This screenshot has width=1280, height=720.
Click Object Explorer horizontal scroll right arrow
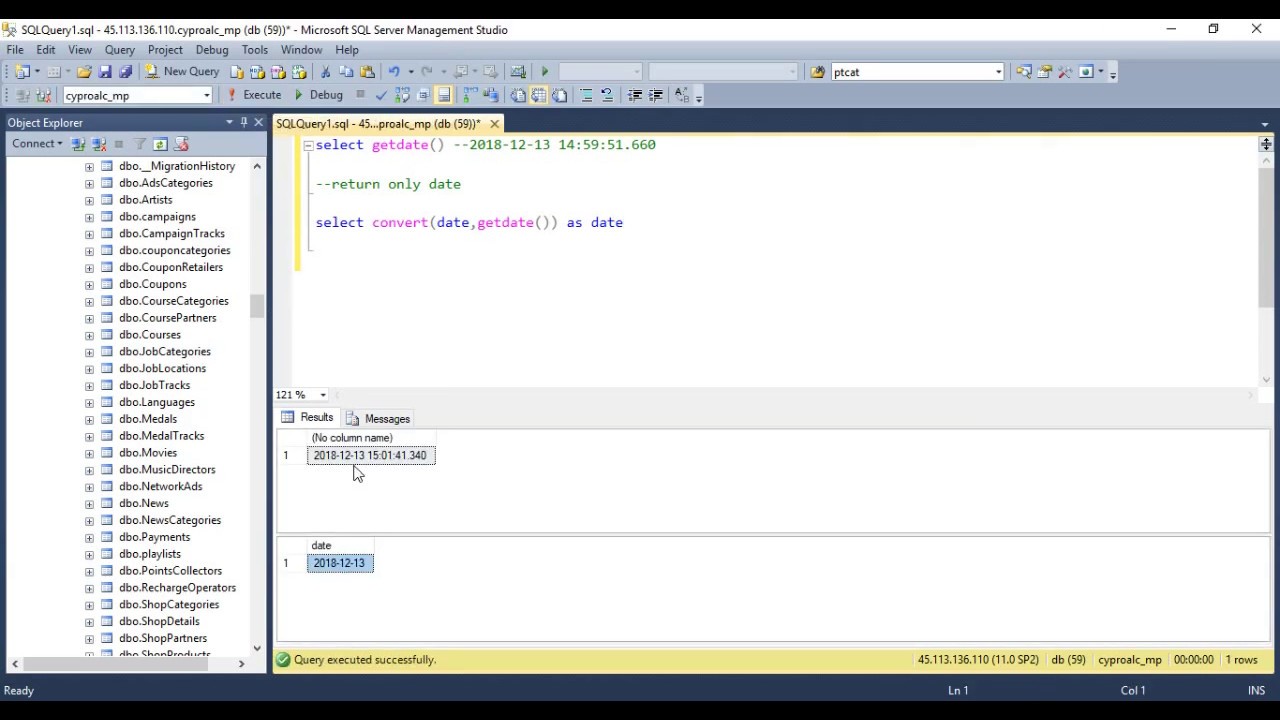[x=241, y=663]
